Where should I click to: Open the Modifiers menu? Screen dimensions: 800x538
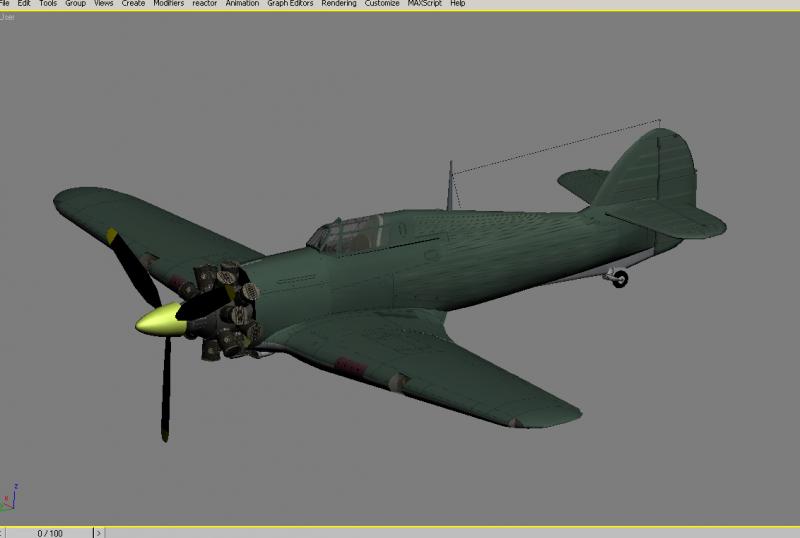(x=169, y=3)
